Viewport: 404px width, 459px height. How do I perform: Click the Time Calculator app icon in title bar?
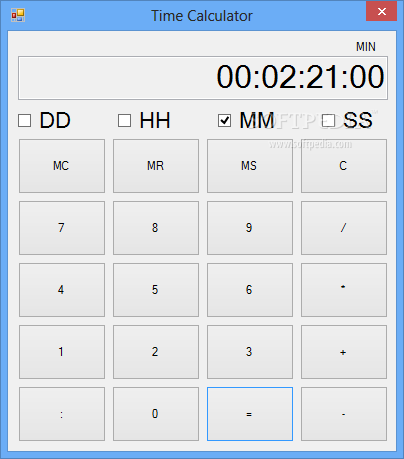(18, 15)
